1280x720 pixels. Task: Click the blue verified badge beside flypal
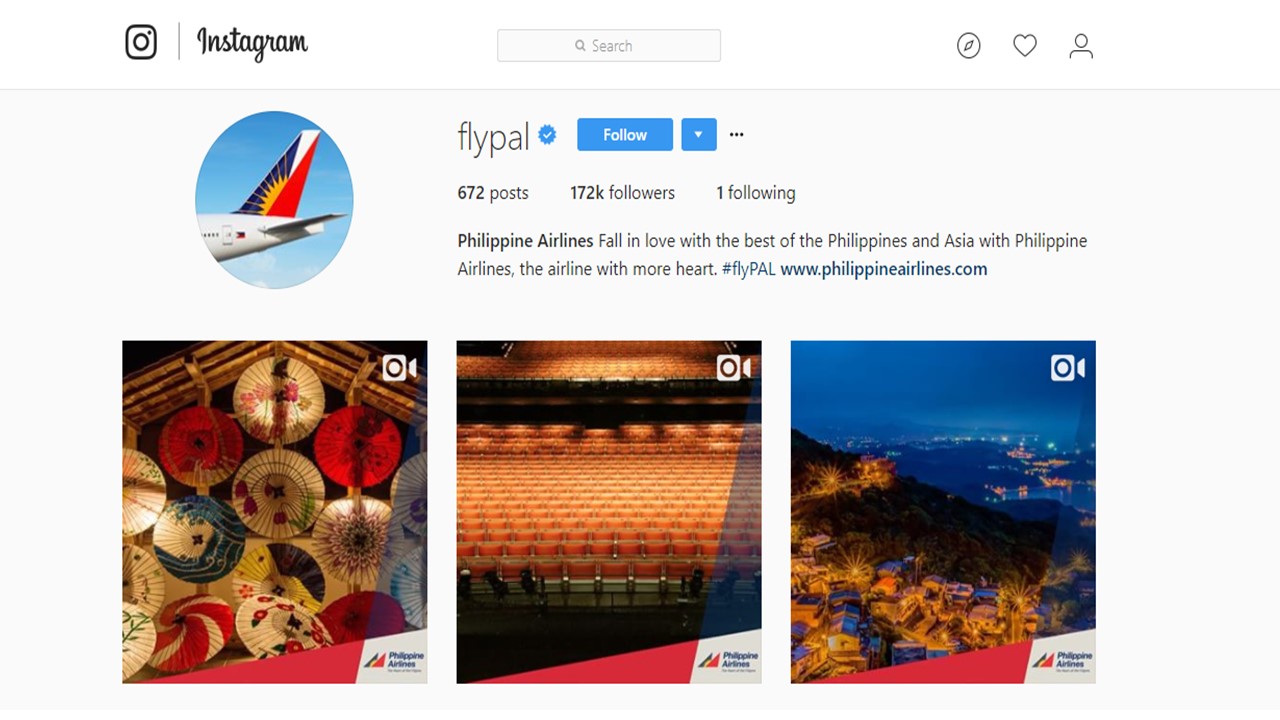547,135
